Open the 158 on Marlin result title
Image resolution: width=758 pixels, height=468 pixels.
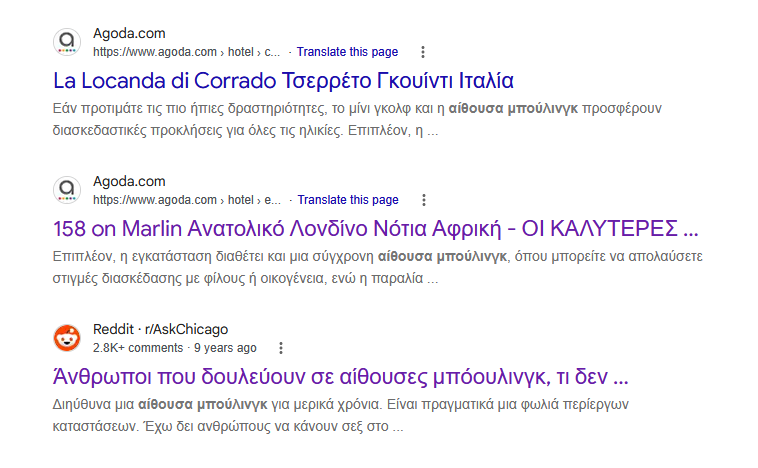point(376,229)
